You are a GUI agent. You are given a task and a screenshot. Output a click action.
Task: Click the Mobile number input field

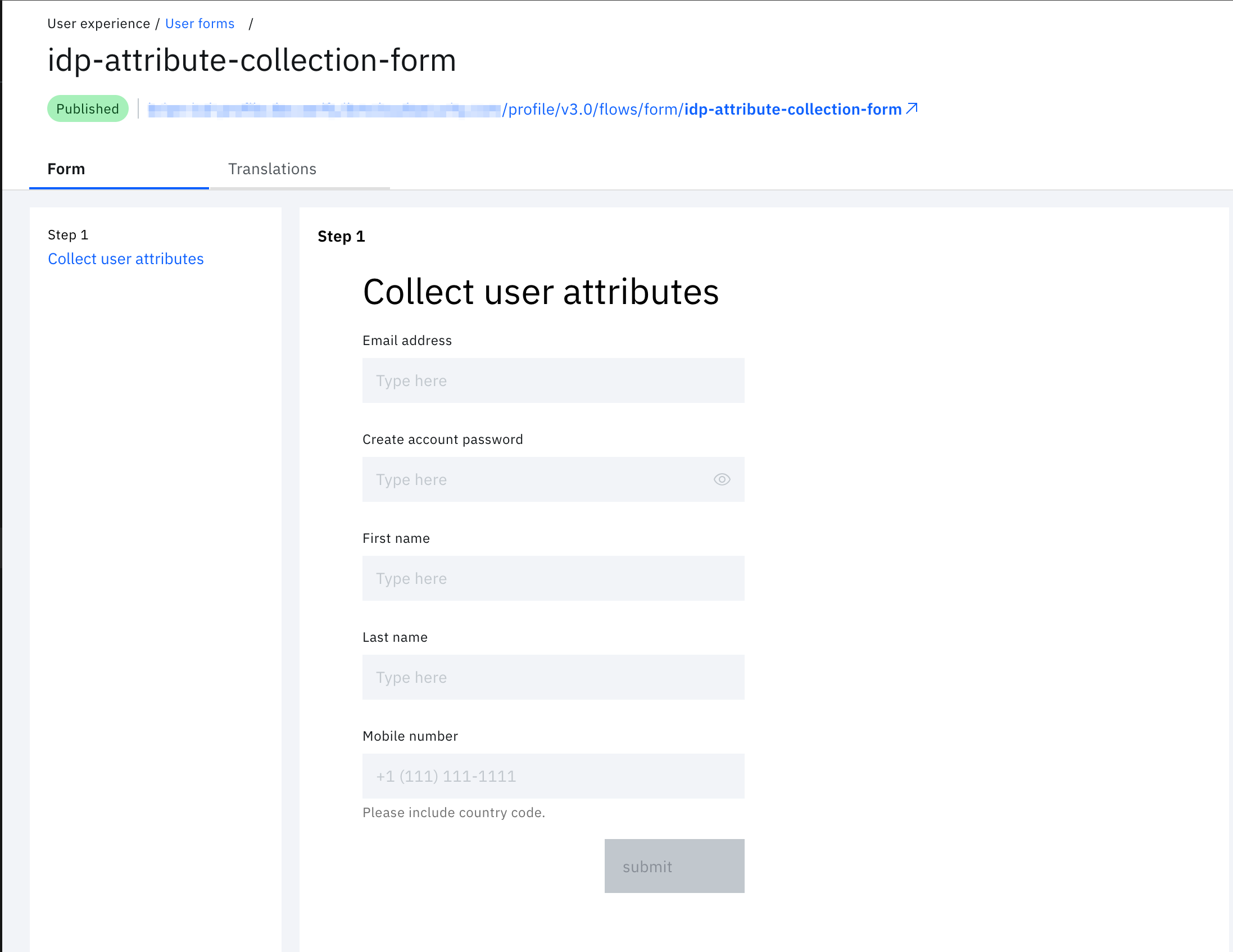[x=552, y=776]
